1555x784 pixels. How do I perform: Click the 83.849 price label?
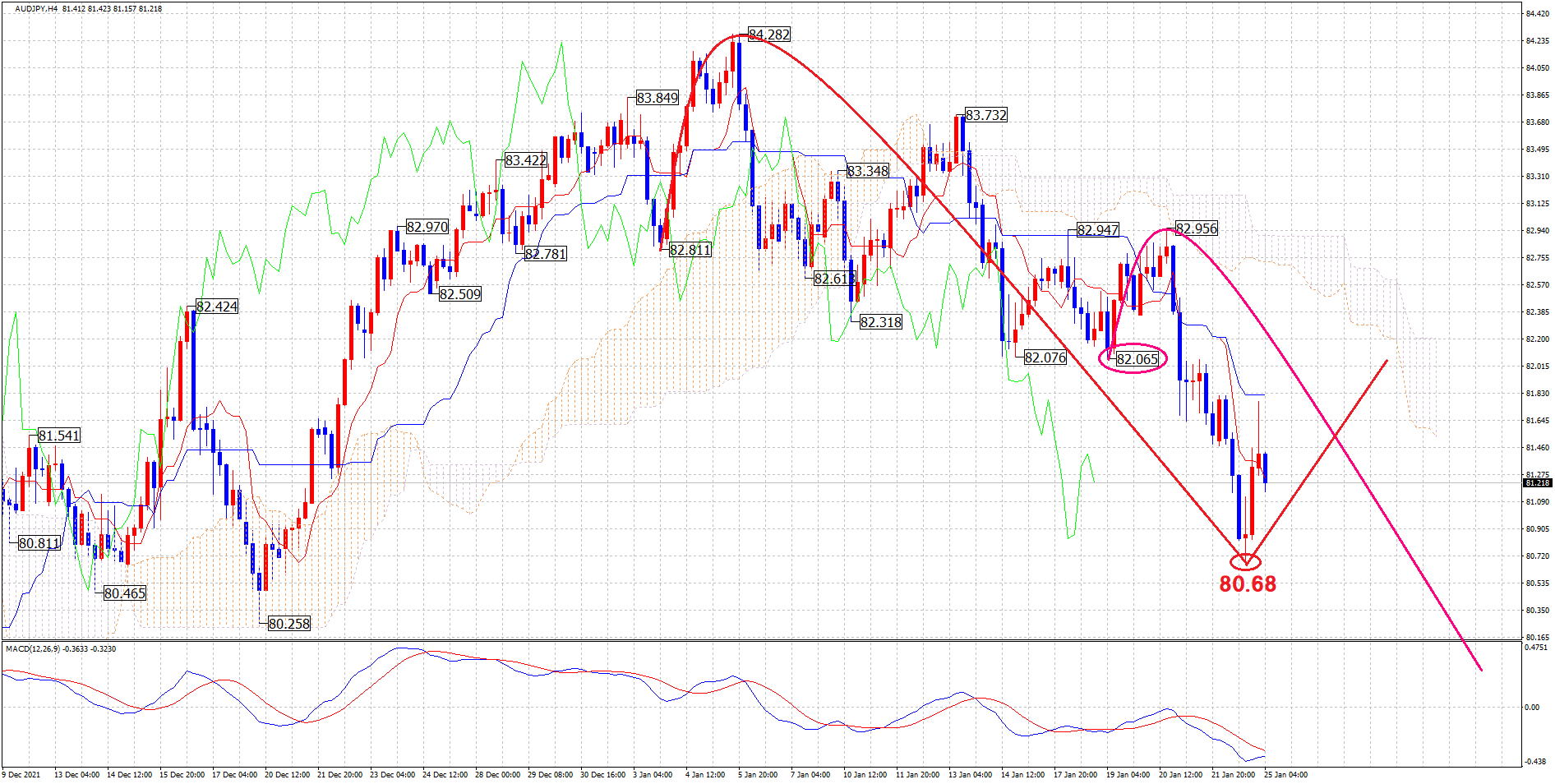pos(658,98)
